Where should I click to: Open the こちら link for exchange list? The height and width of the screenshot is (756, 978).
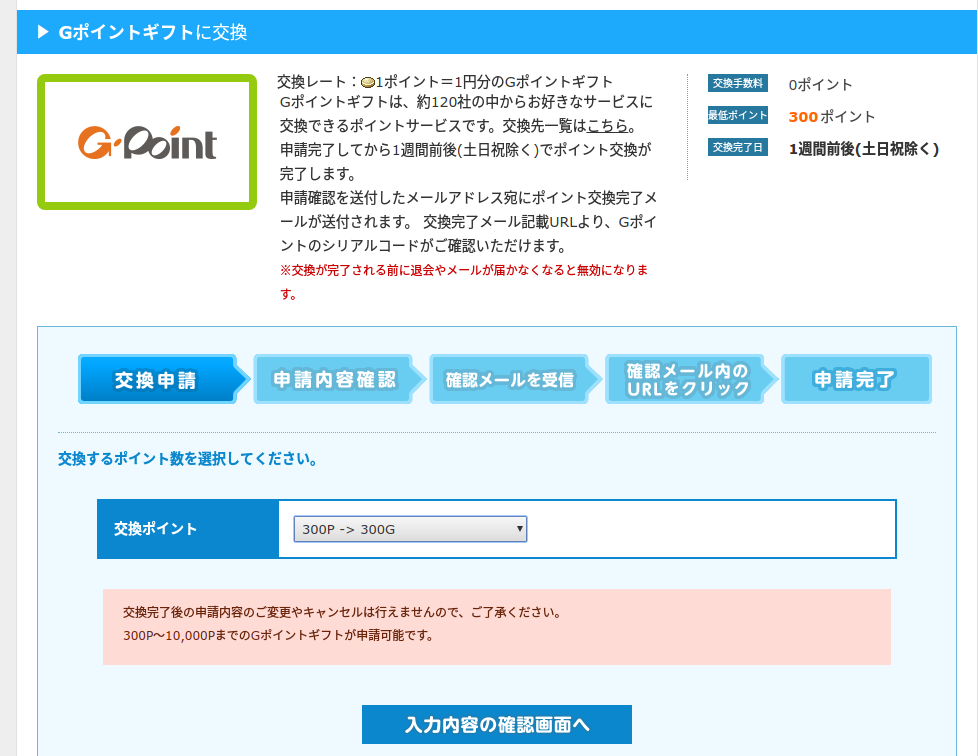606,126
